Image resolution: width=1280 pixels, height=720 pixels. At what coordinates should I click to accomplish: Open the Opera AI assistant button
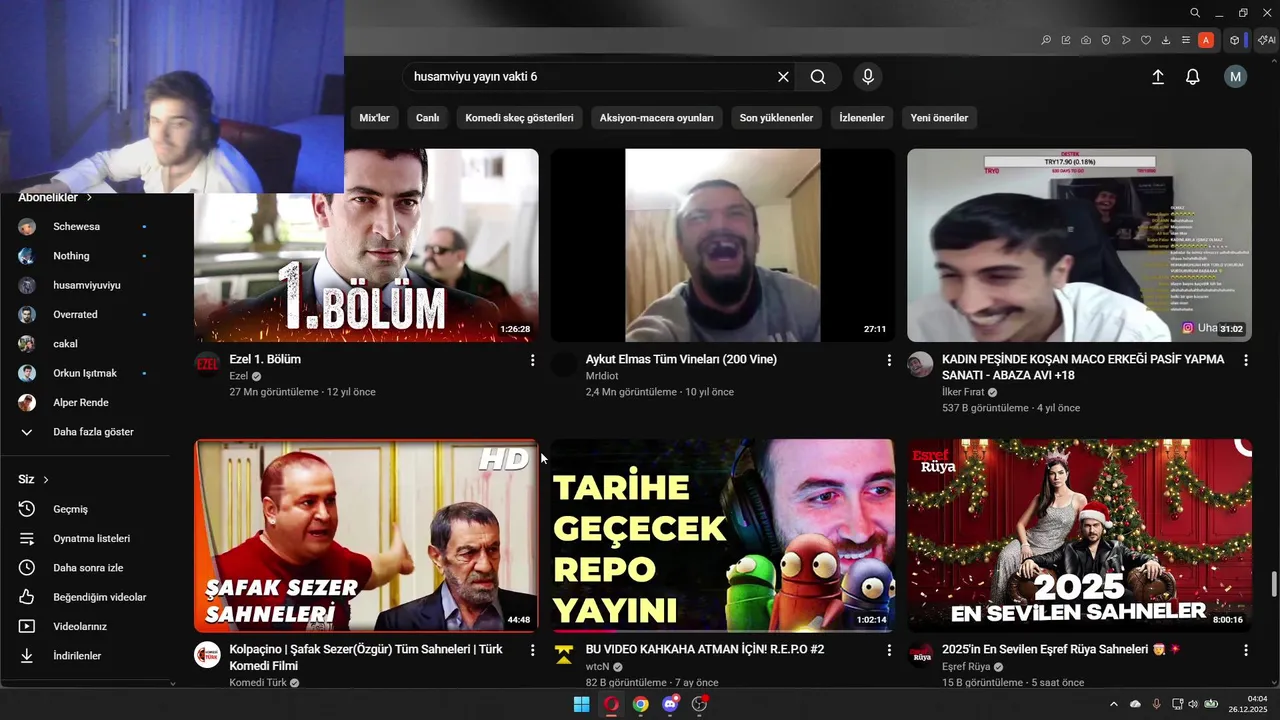[x=1267, y=40]
